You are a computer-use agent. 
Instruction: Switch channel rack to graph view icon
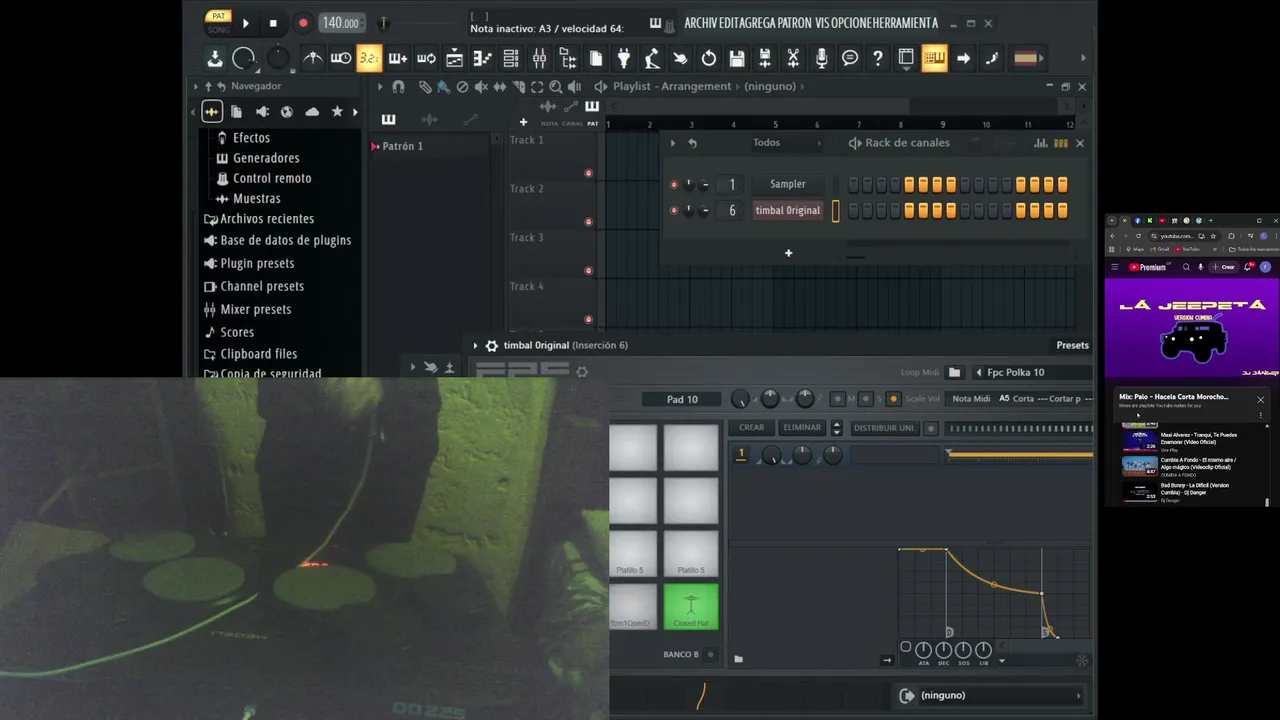pos(1041,143)
